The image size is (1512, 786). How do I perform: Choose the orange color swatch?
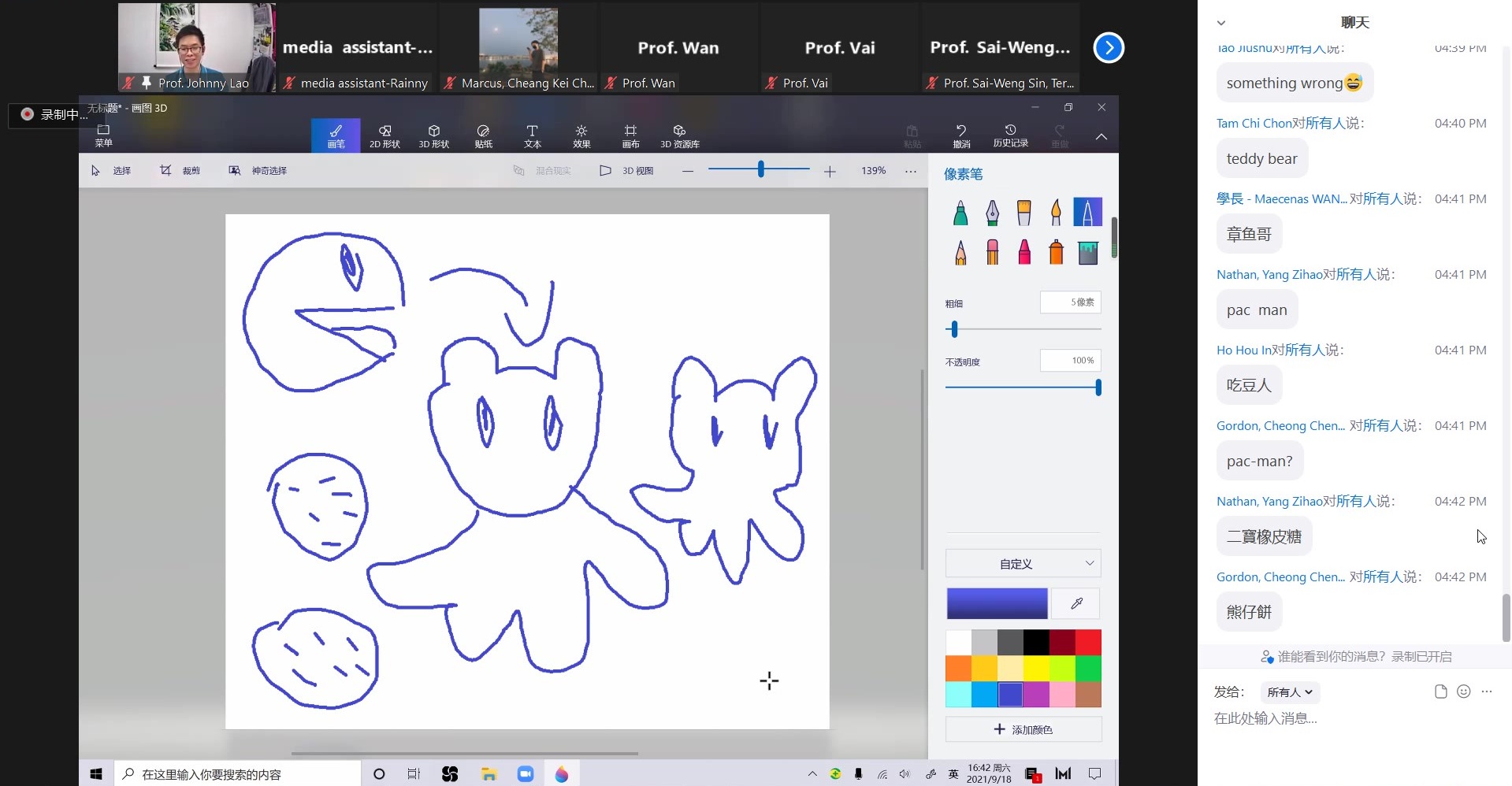tap(958, 668)
